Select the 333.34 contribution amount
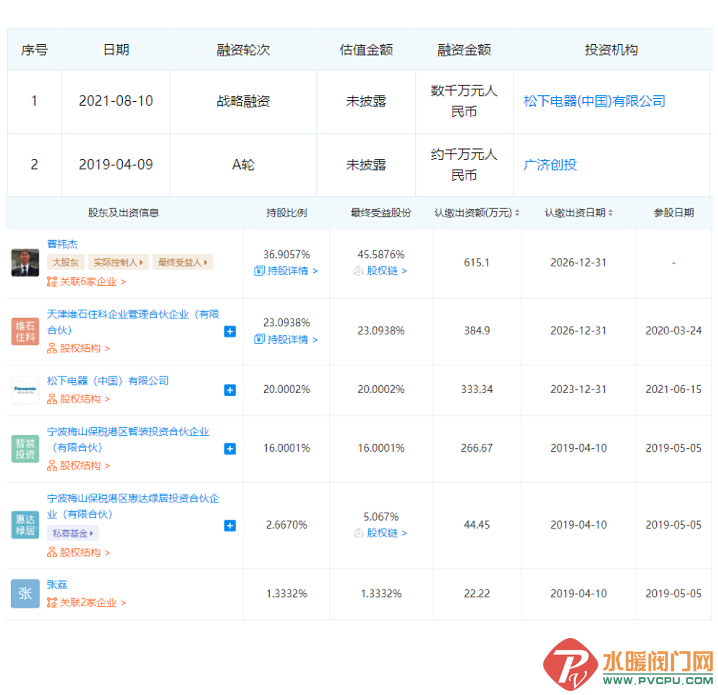Viewport: 718px width, 695px height. tap(477, 390)
